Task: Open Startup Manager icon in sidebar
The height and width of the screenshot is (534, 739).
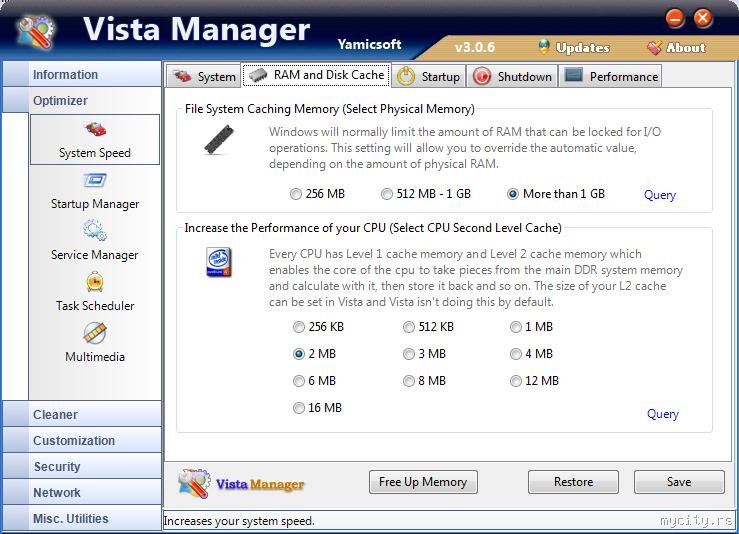Action: (x=95, y=180)
